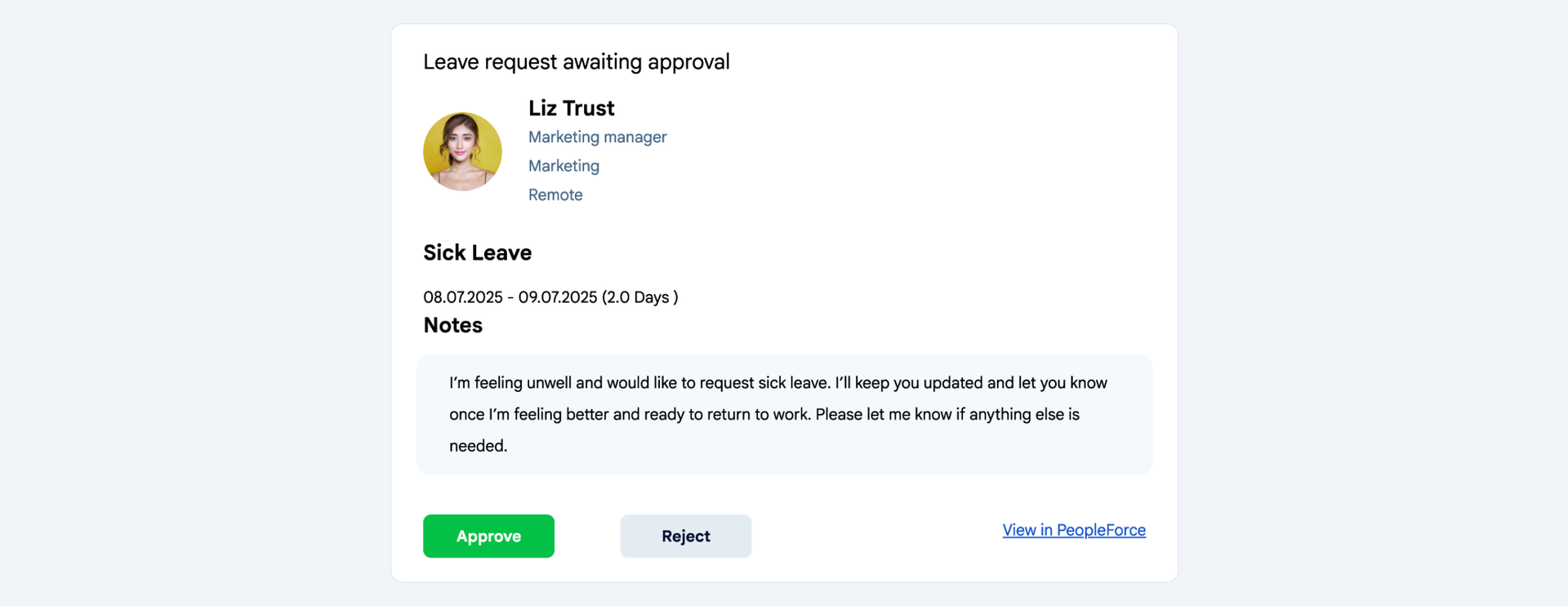The width and height of the screenshot is (1568, 606).
Task: Click the Remote location label
Action: click(x=555, y=195)
